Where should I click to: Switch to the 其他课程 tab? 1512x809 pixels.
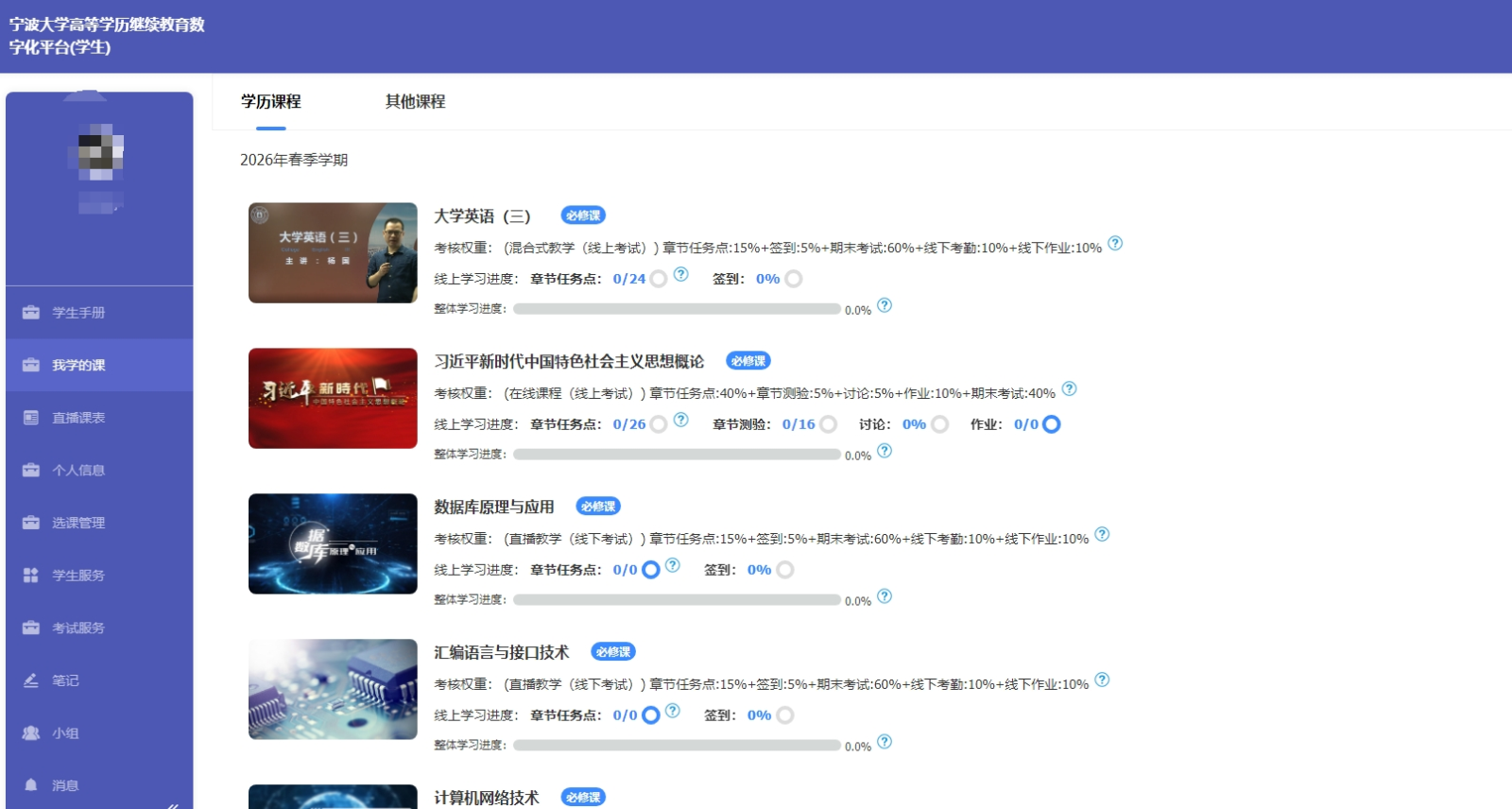click(416, 102)
